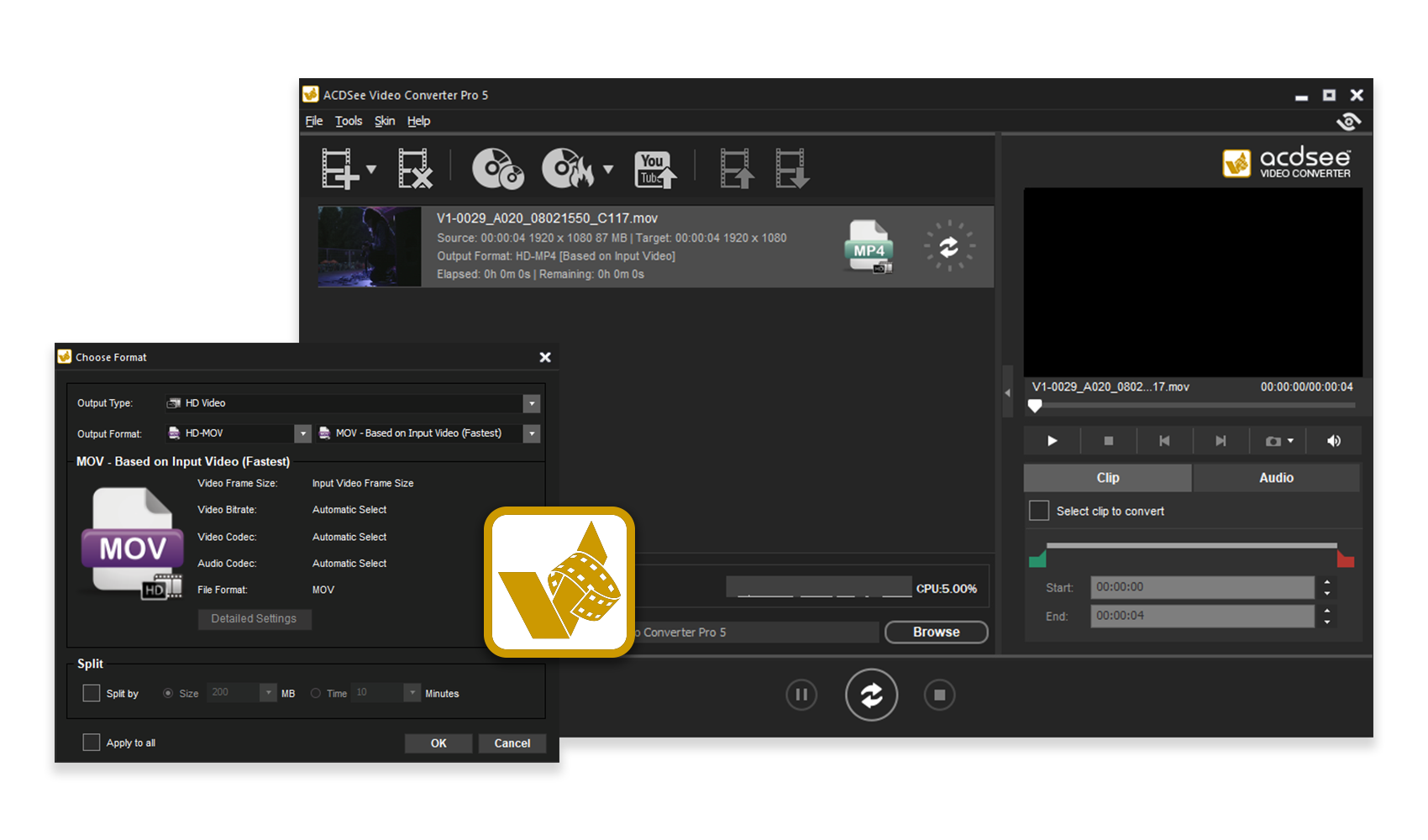
Task: Stop the conversion
Action: 939,695
